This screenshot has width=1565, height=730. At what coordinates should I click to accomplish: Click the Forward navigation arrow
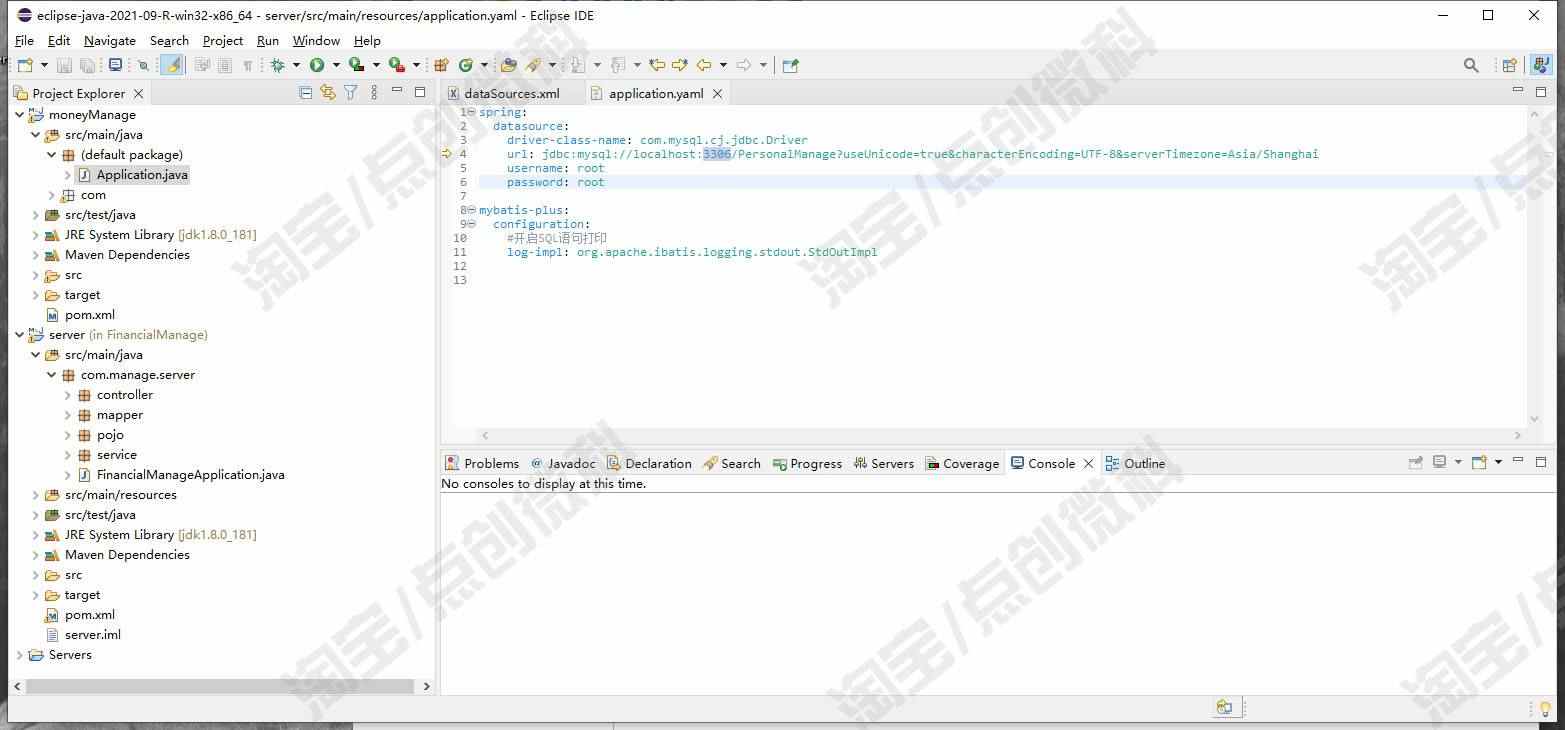point(744,65)
